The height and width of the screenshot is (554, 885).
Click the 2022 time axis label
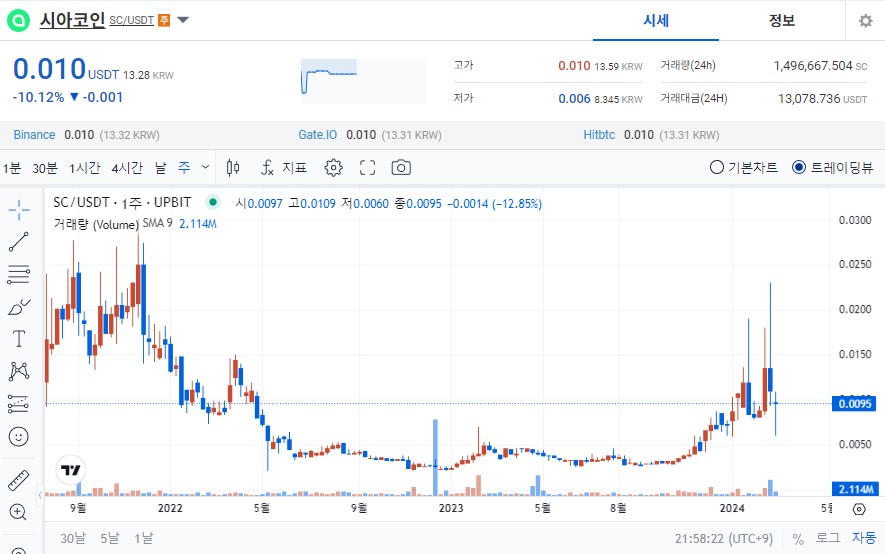coord(170,508)
